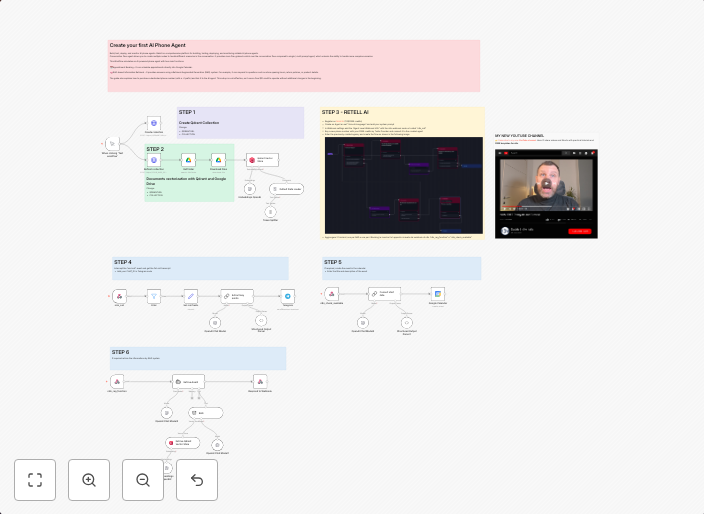Select the OpenAI Chat Model node under Step 6 agent
Image resolution: width=704 pixels, height=514 pixels.
(x=167, y=413)
